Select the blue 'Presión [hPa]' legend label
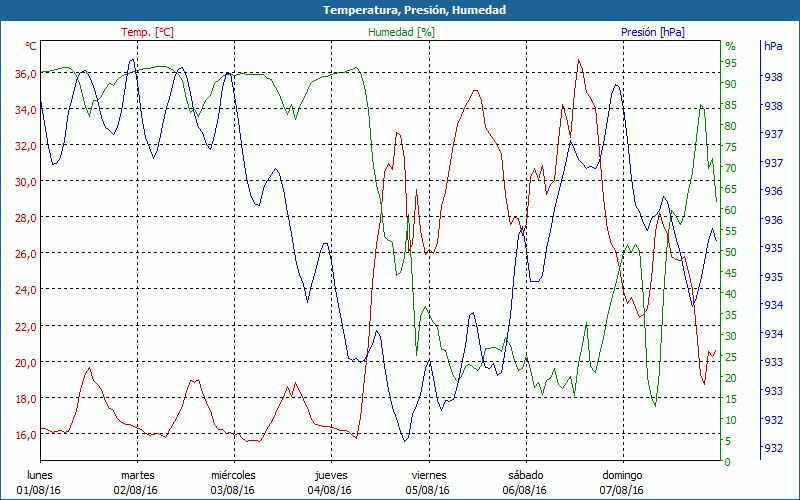This screenshot has width=800, height=500. [x=653, y=32]
